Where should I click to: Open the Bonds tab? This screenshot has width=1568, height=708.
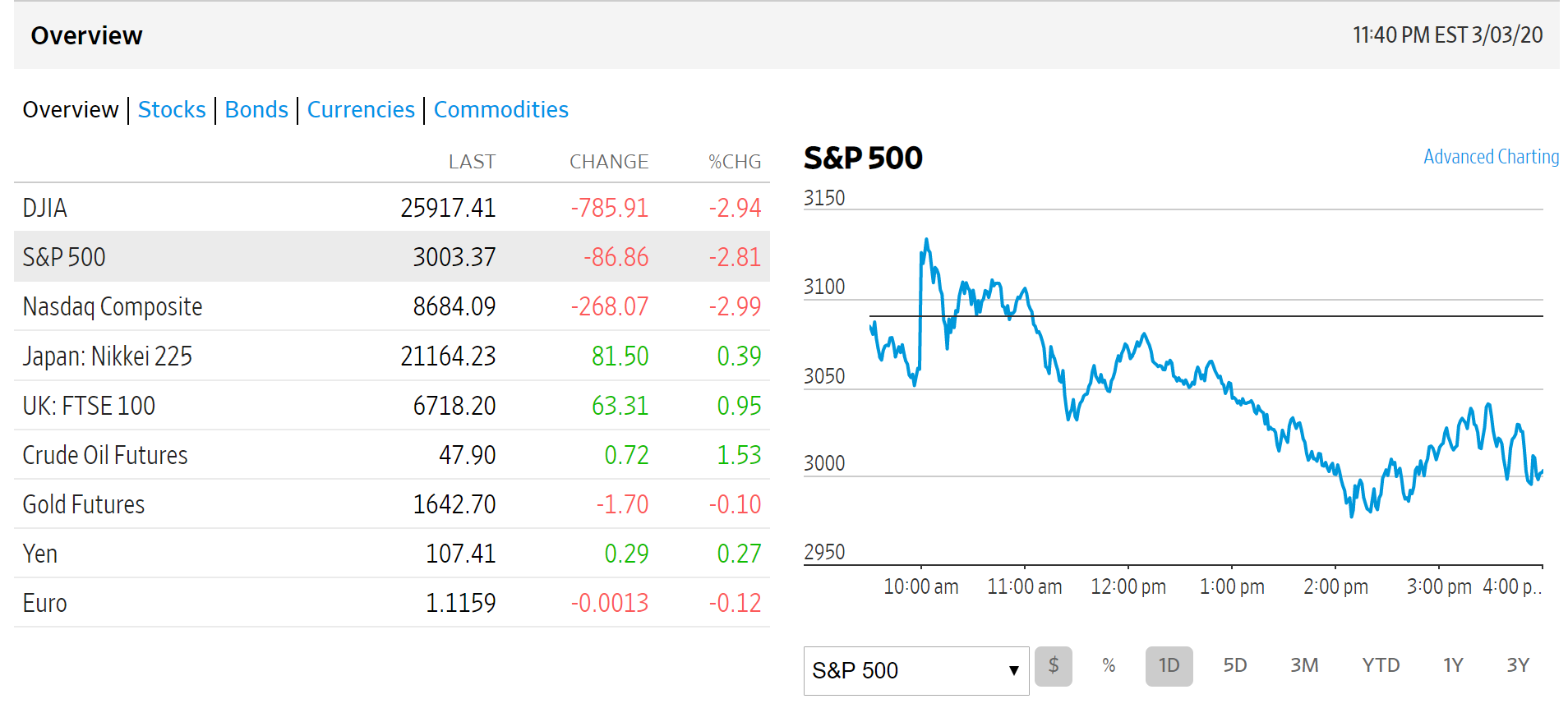[256, 109]
